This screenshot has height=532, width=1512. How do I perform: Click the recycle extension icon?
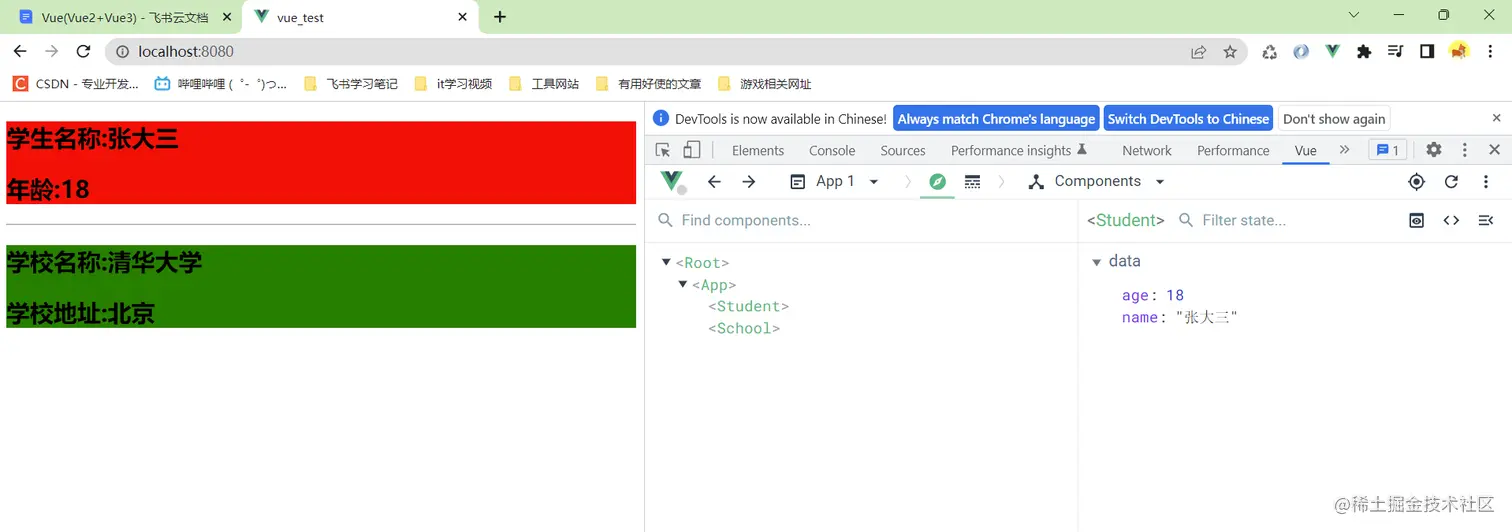point(1269,52)
